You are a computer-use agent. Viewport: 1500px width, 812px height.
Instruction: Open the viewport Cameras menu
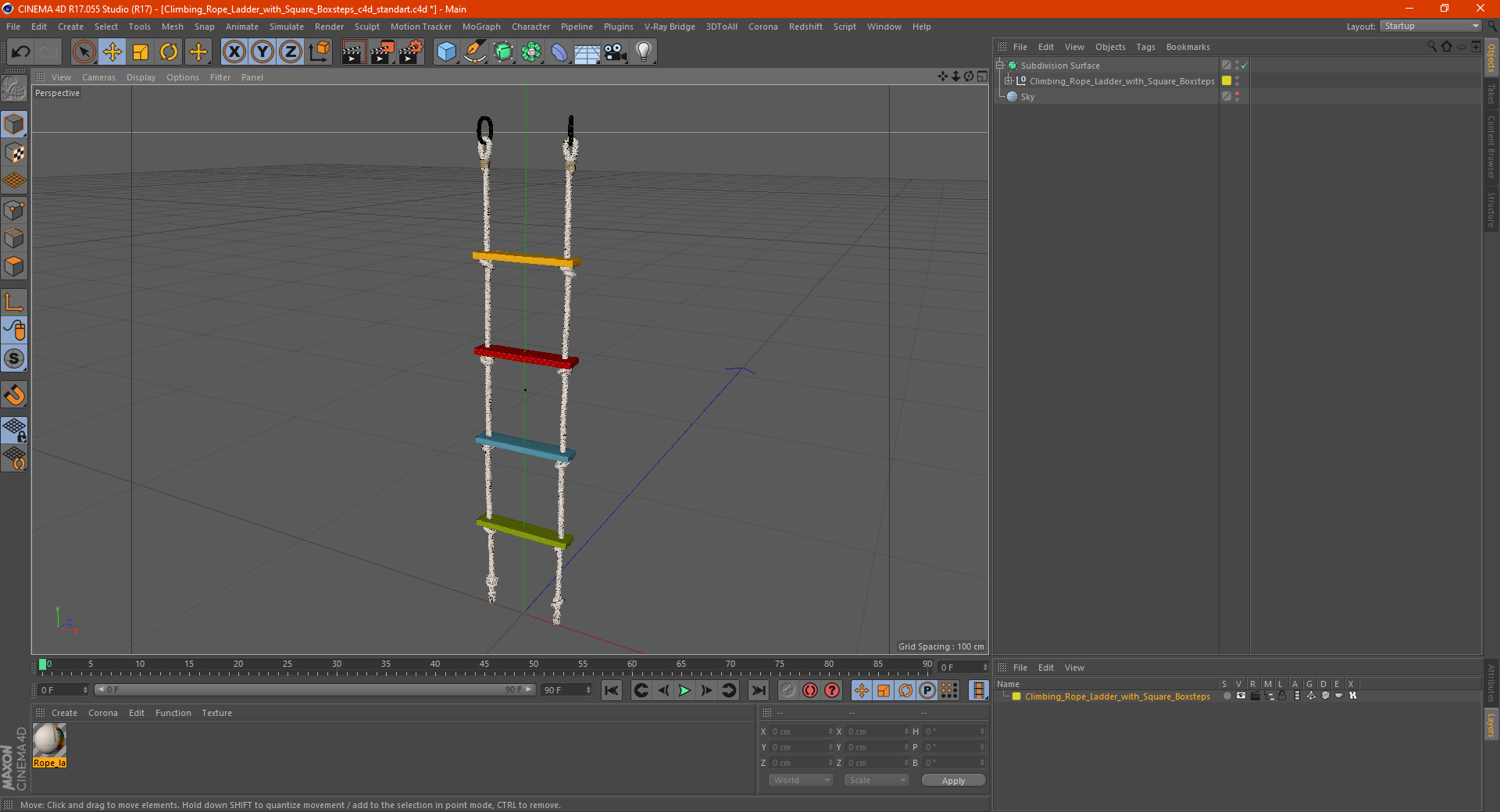click(98, 77)
